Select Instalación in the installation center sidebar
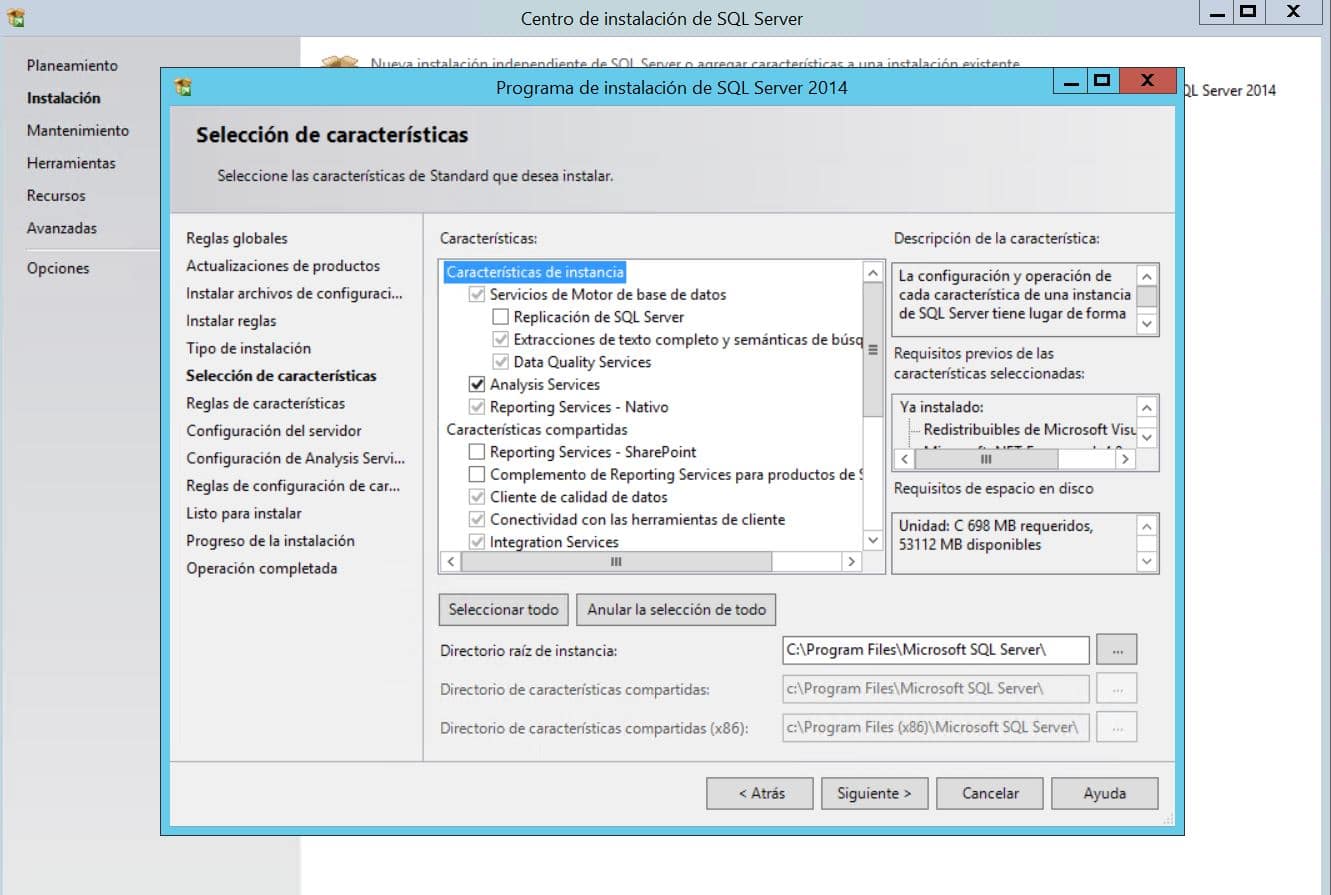Viewport: 1331px width, 895px height. pos(64,98)
